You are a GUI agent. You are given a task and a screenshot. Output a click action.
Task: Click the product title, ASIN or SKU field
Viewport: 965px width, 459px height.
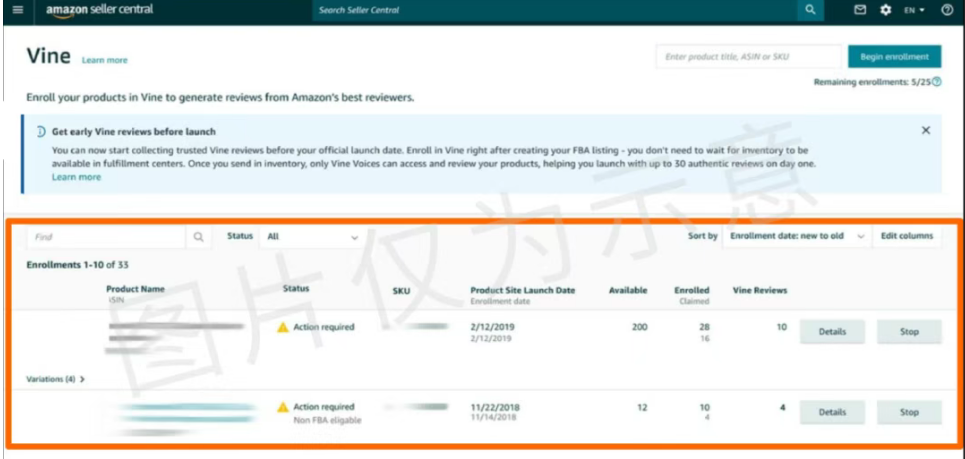(x=748, y=57)
